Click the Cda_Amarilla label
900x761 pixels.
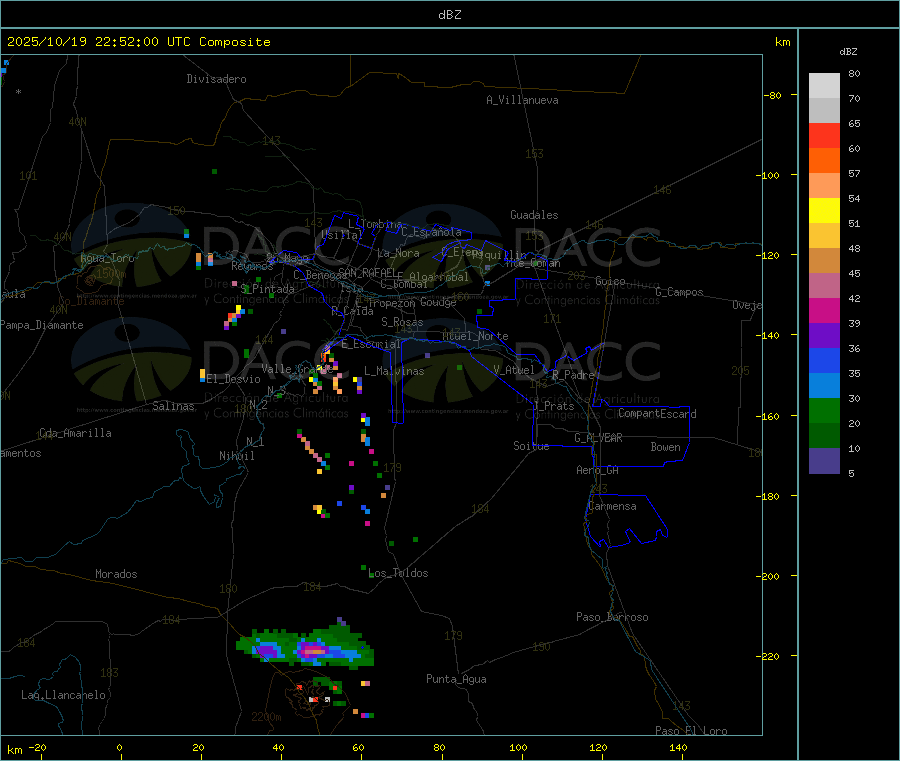tap(76, 433)
